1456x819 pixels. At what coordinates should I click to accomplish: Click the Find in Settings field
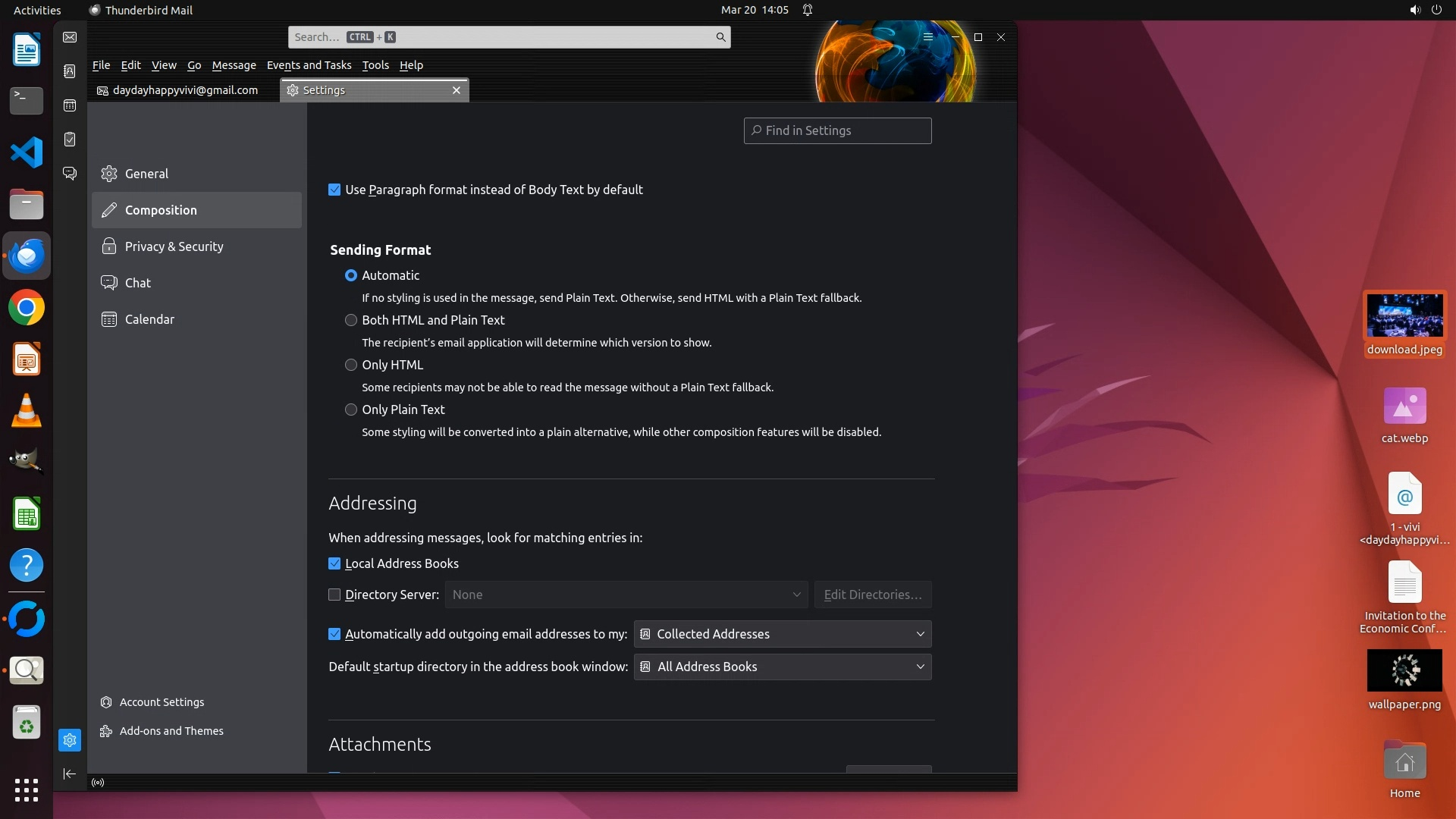[x=837, y=130]
